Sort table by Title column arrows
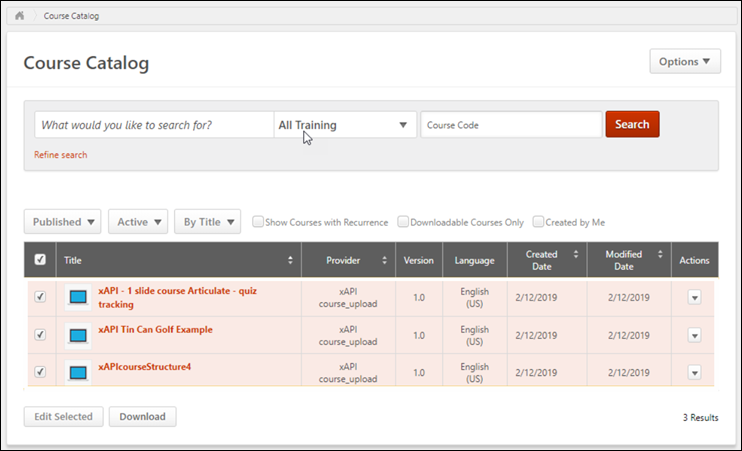The image size is (742, 451). click(290, 260)
